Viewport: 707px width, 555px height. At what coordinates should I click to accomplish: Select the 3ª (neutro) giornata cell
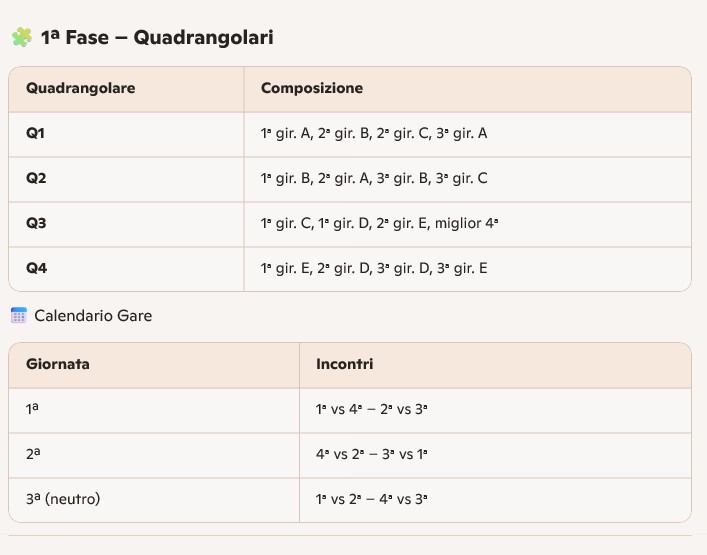click(x=64, y=499)
